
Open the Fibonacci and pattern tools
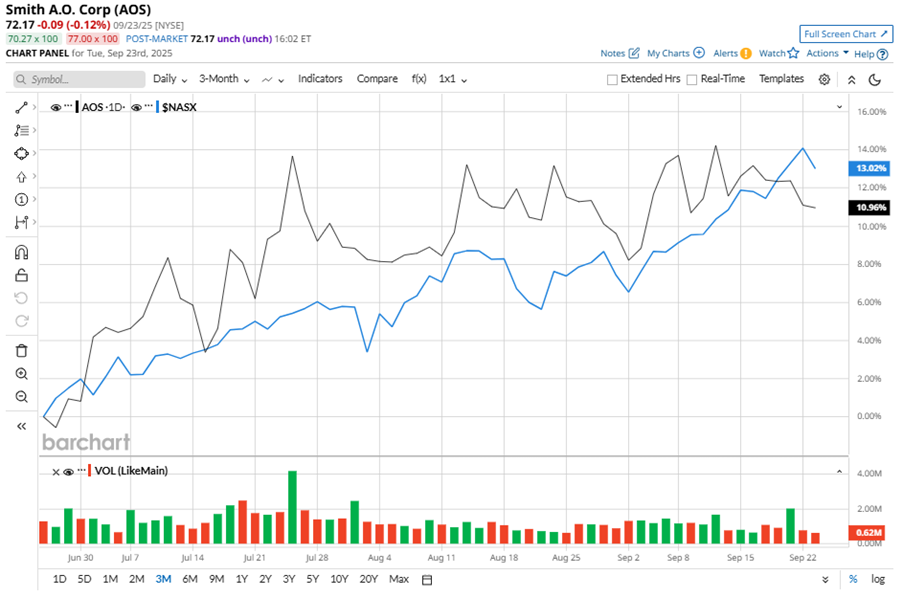coord(21,131)
